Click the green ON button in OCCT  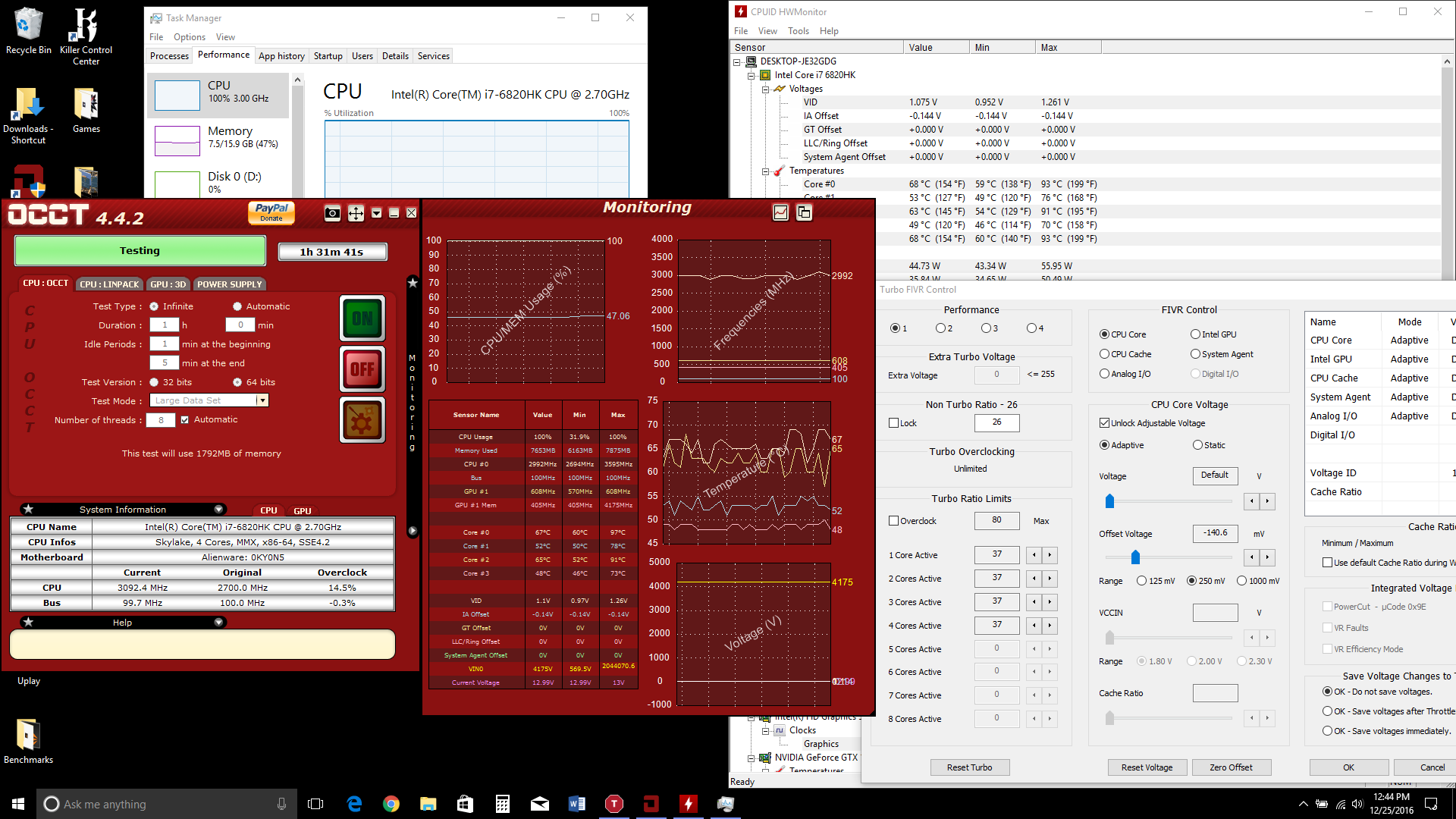click(x=362, y=318)
